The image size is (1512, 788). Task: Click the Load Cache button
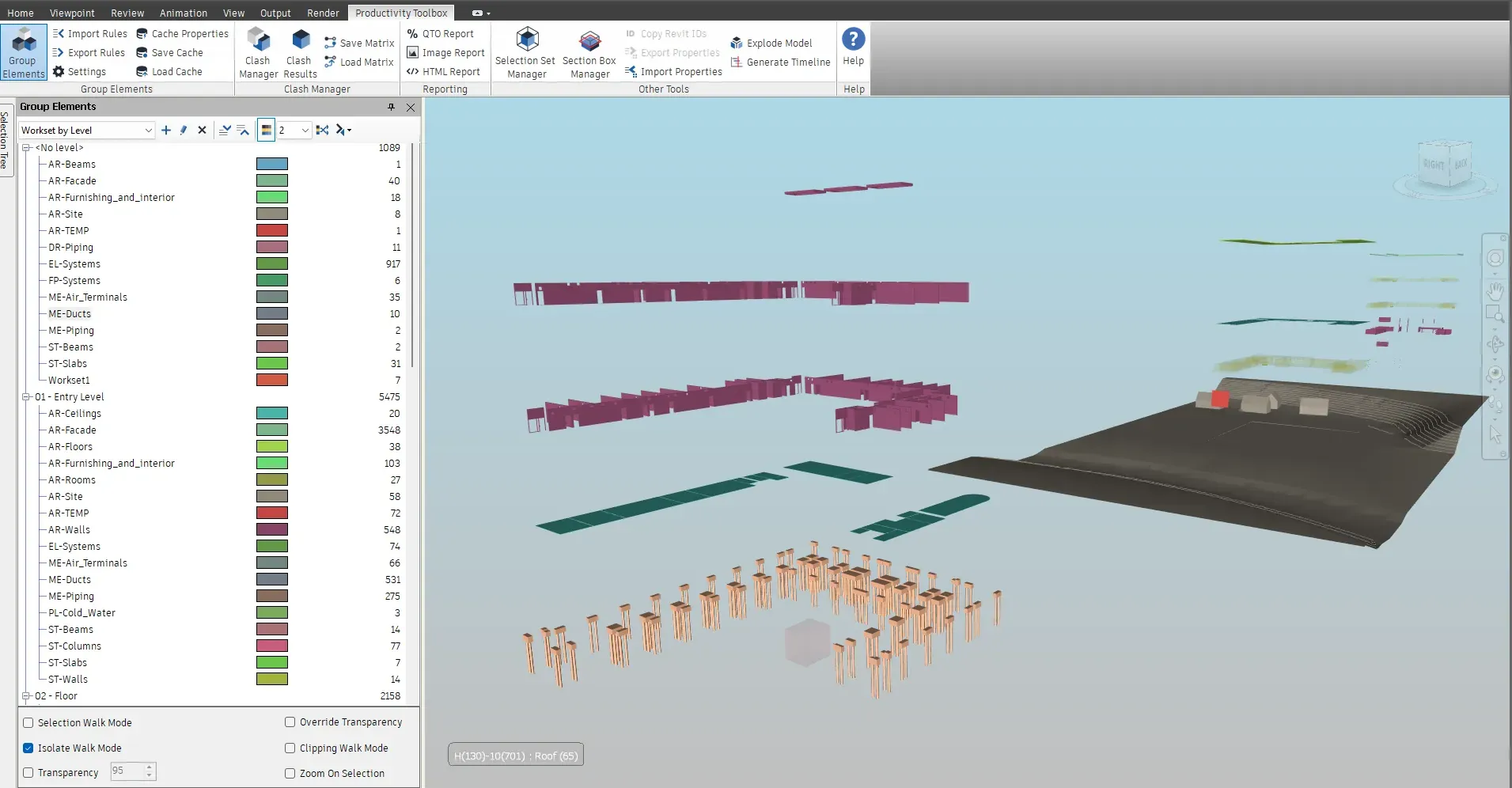tap(169, 71)
